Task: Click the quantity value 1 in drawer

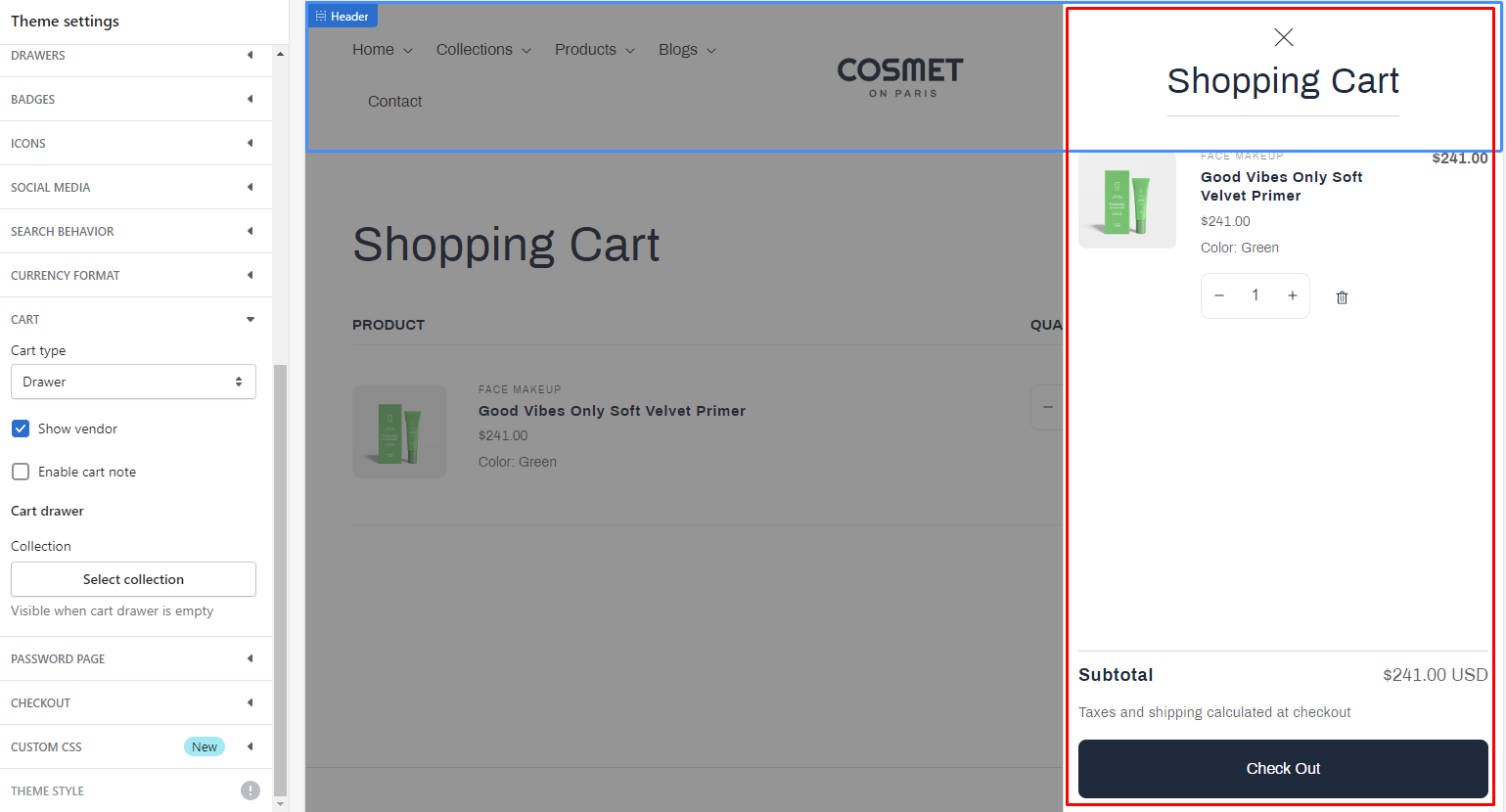Action: [x=1255, y=295]
